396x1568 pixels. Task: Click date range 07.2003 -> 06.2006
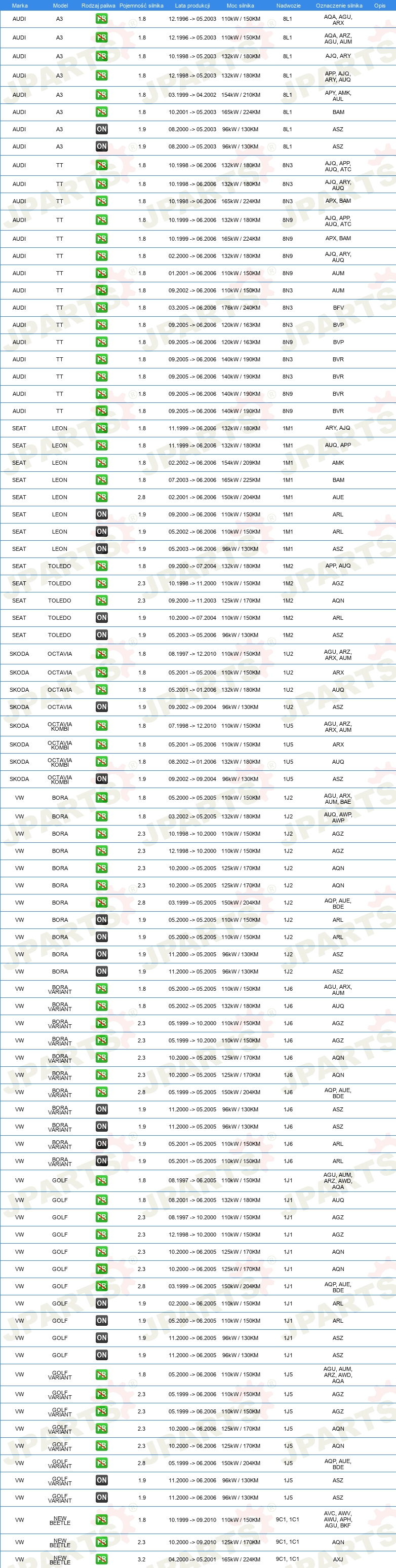[x=192, y=479]
